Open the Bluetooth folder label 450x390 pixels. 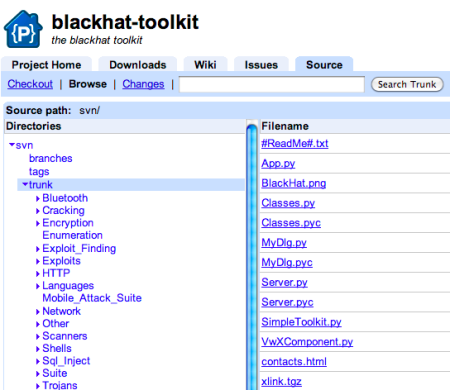[x=65, y=198]
